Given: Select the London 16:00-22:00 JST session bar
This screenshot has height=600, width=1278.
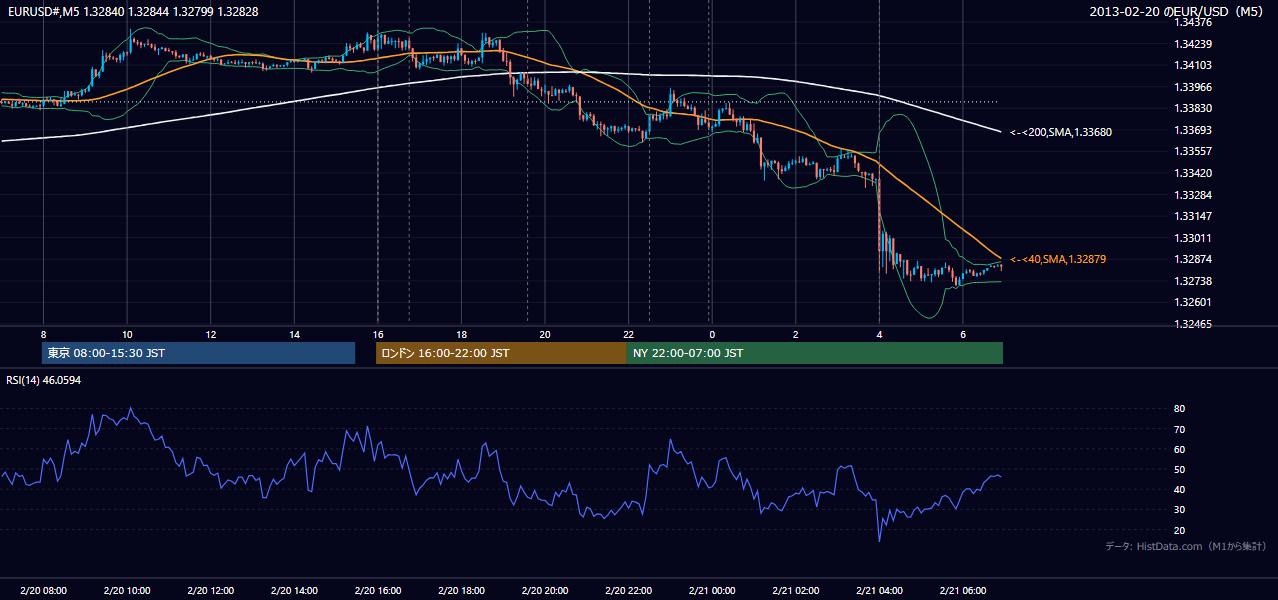Looking at the screenshot, I should (501, 353).
